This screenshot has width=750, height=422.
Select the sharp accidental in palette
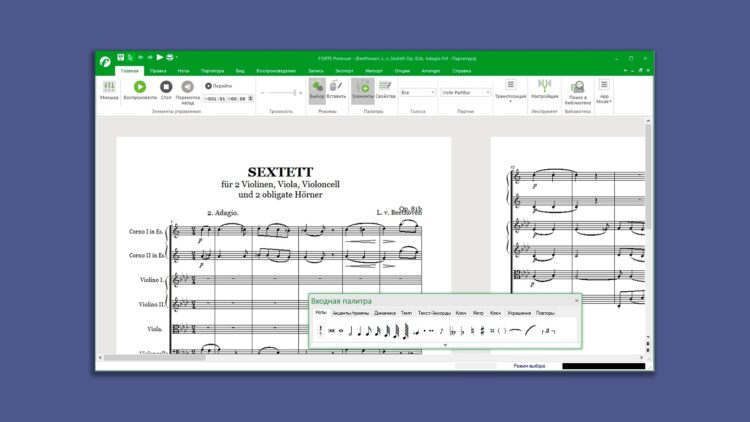pyautogui.click(x=484, y=330)
